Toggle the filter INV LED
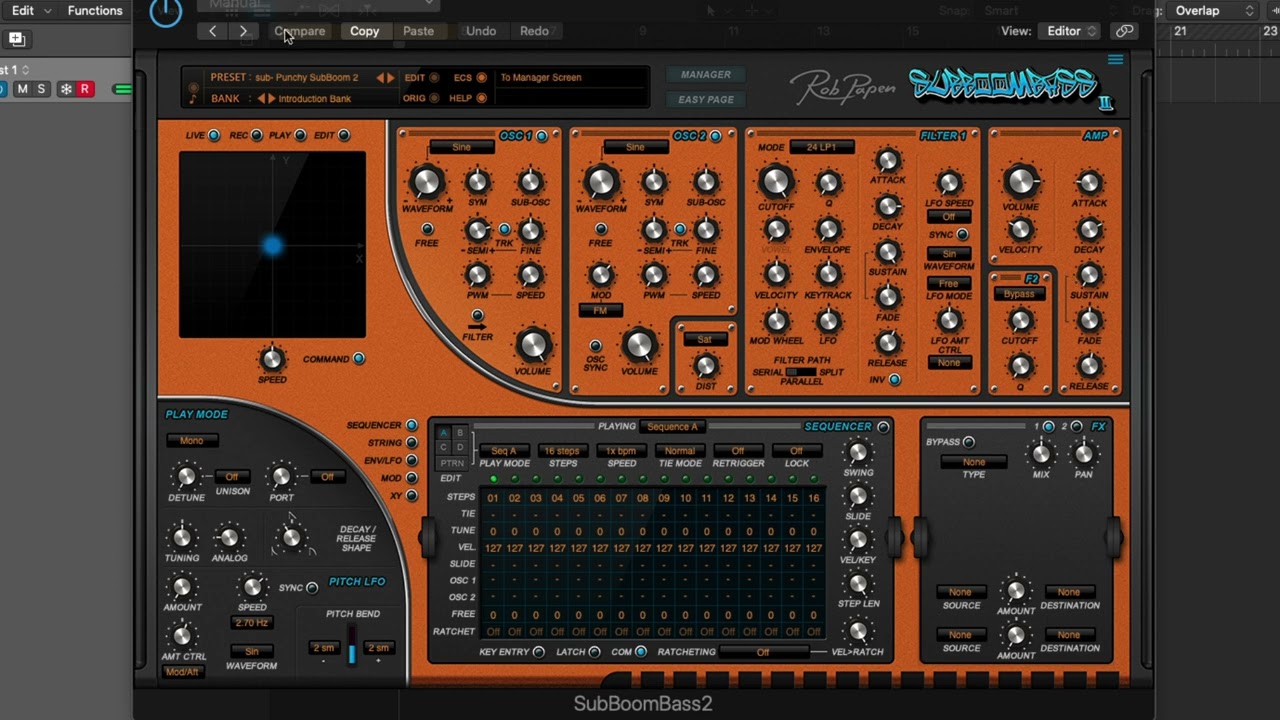Image resolution: width=1280 pixels, height=720 pixels. tap(895, 380)
